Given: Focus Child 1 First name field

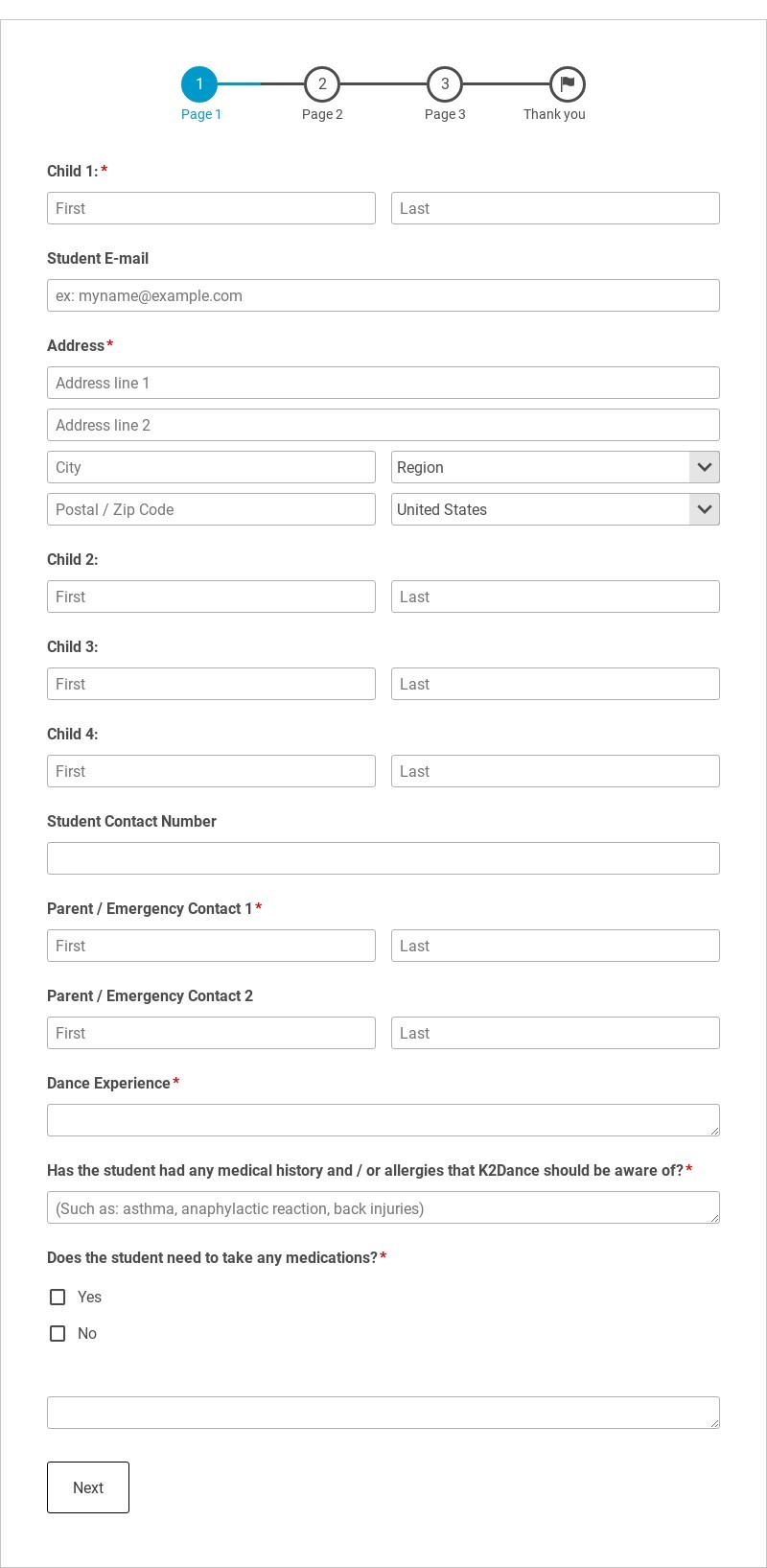Looking at the screenshot, I should [211, 208].
